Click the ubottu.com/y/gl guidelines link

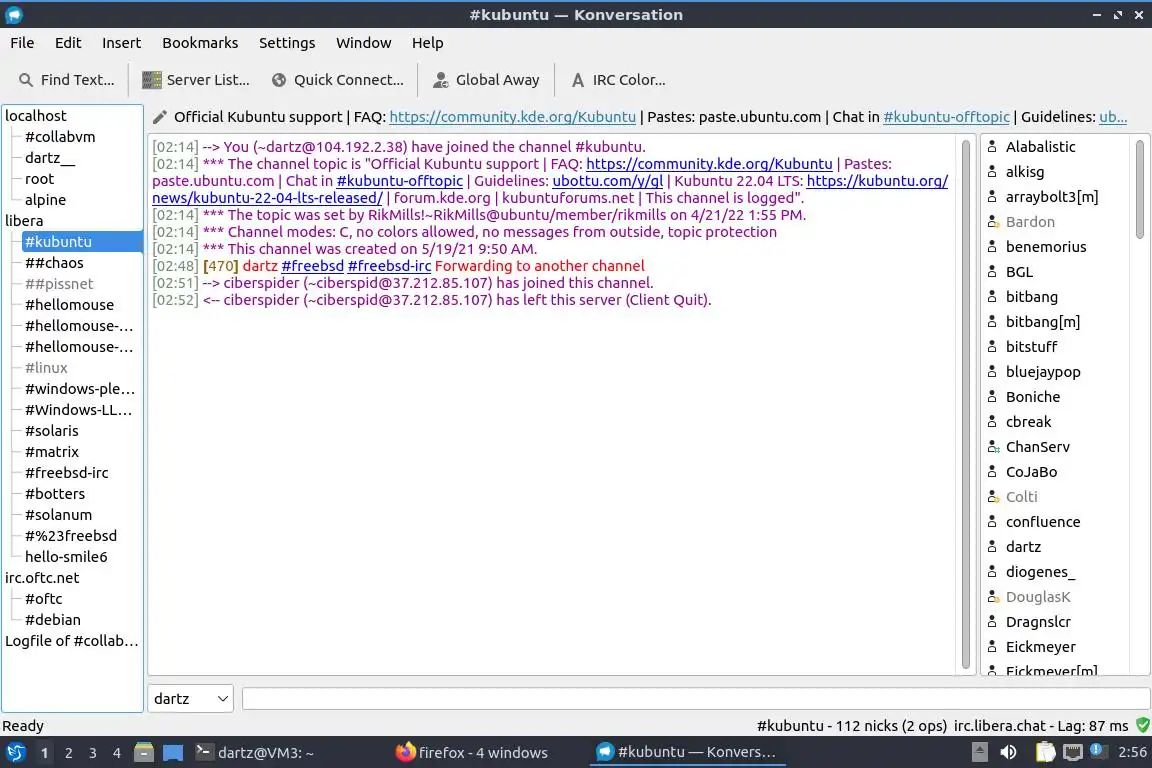(x=608, y=181)
